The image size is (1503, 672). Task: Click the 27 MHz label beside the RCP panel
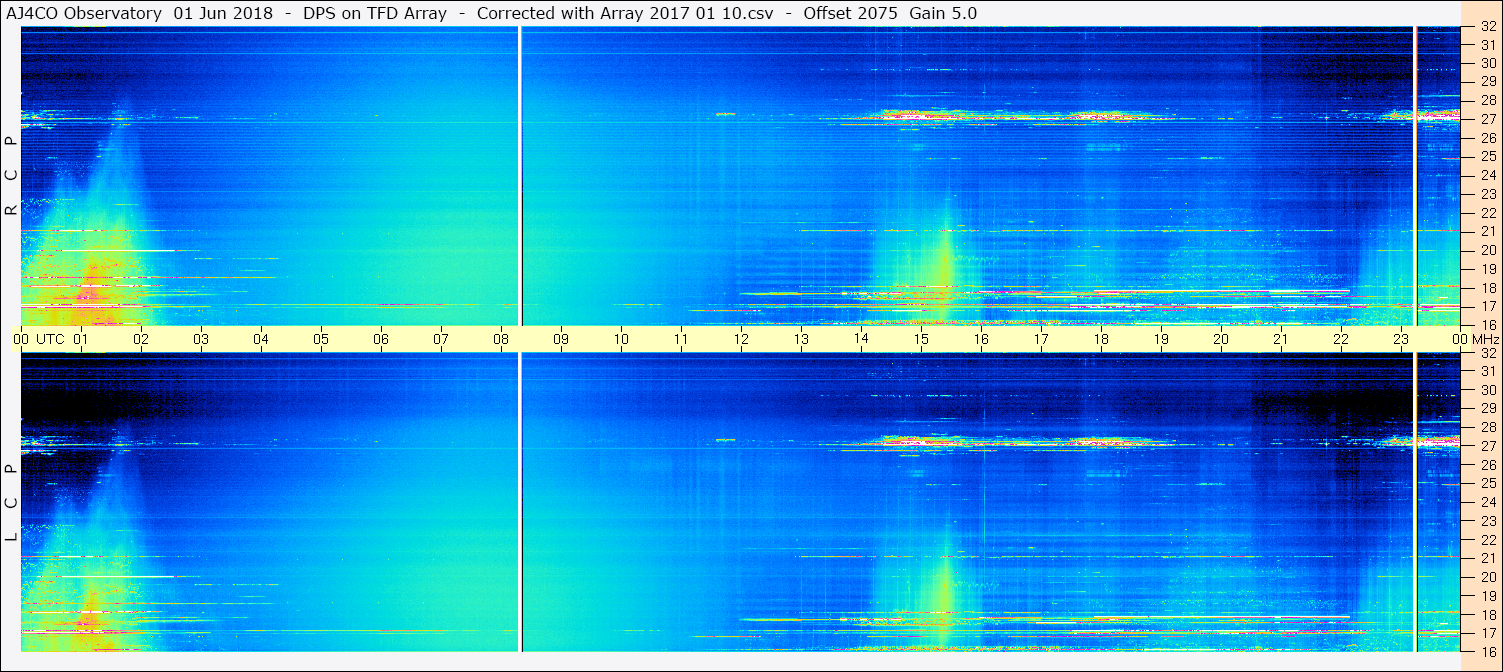point(1488,118)
